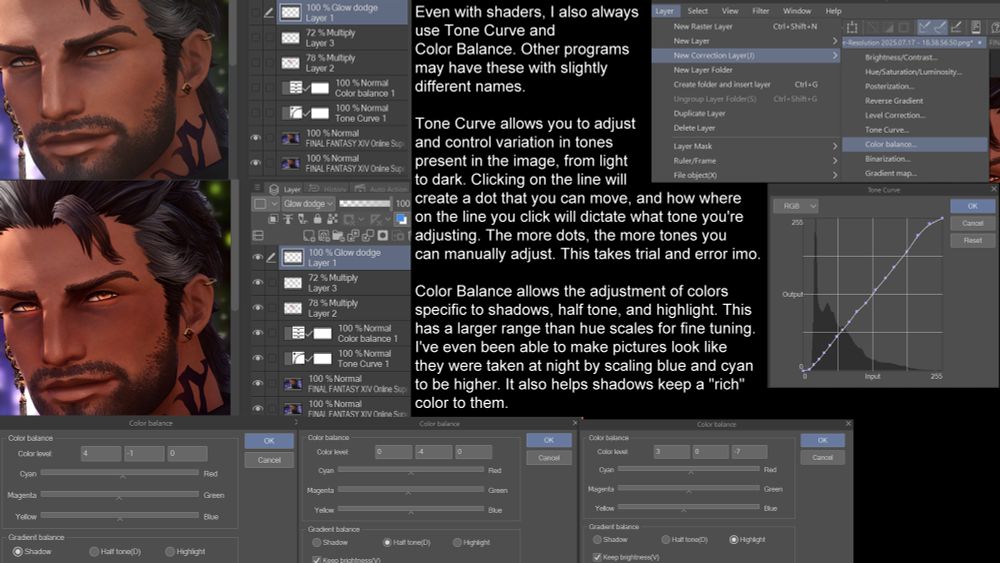The height and width of the screenshot is (563, 1000).
Task: Choose Duplicate Layer from Layer menu
Action: (699, 113)
